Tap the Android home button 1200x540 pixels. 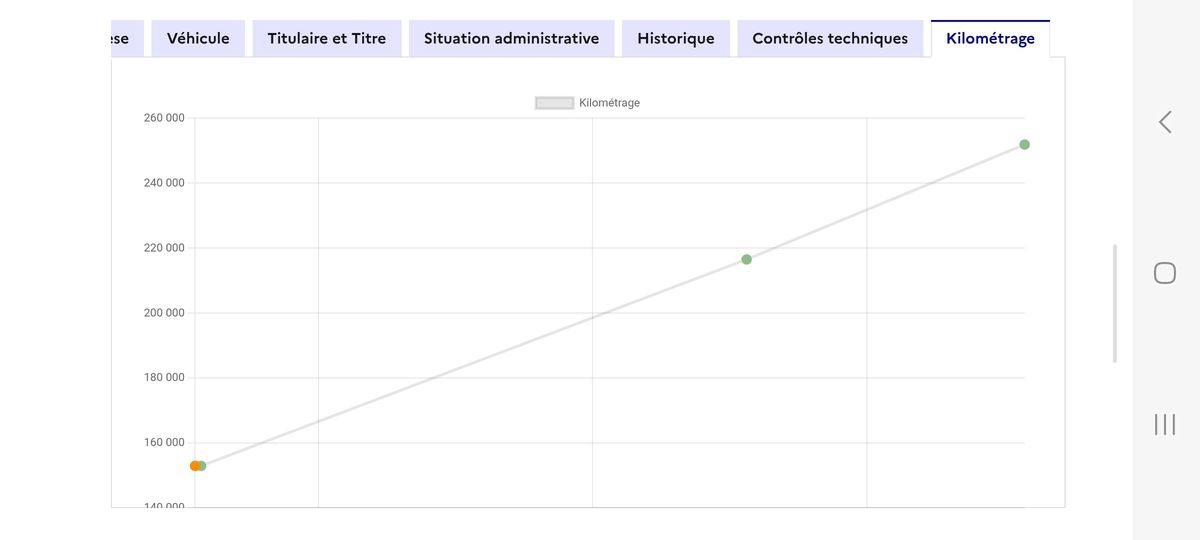tap(1165, 273)
